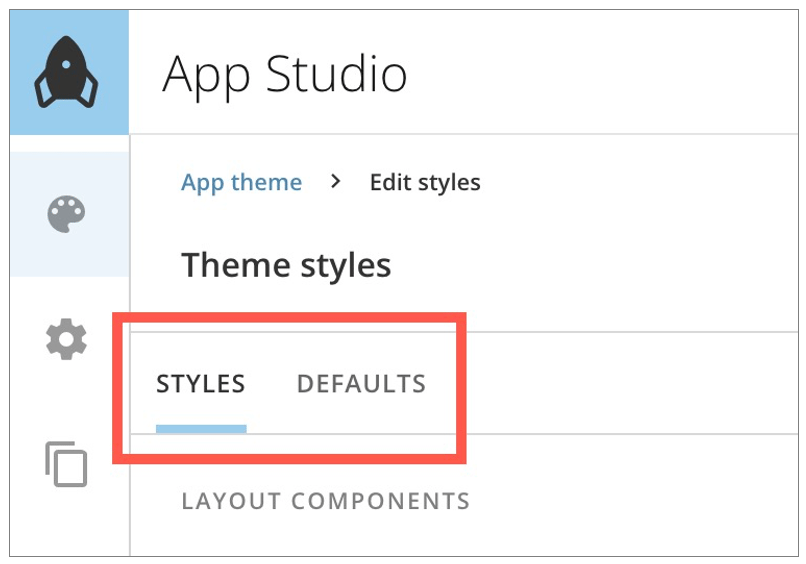This screenshot has width=806, height=564.
Task: Switch to the DEFAULTS tab
Action: pos(361,384)
